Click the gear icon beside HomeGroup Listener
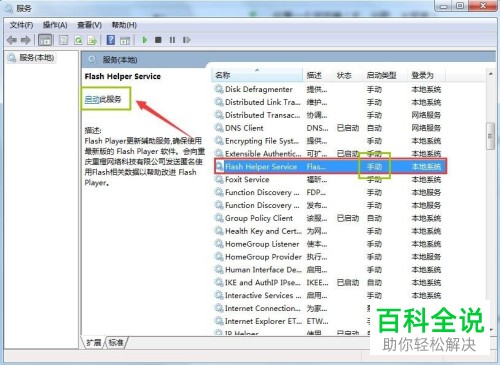The image size is (500, 365). [x=219, y=244]
